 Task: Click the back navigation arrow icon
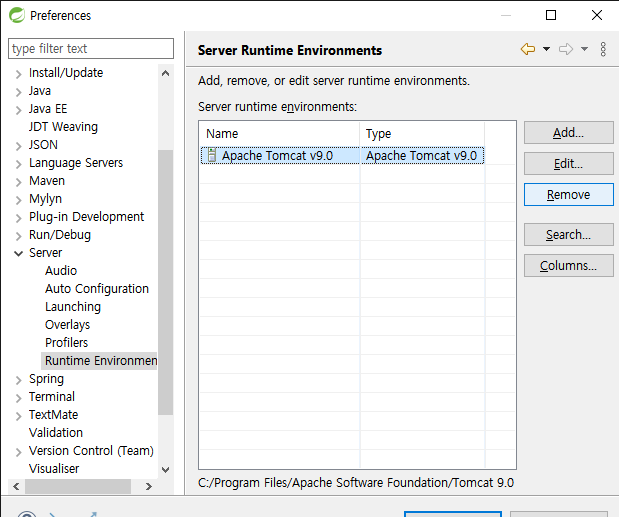(x=528, y=49)
